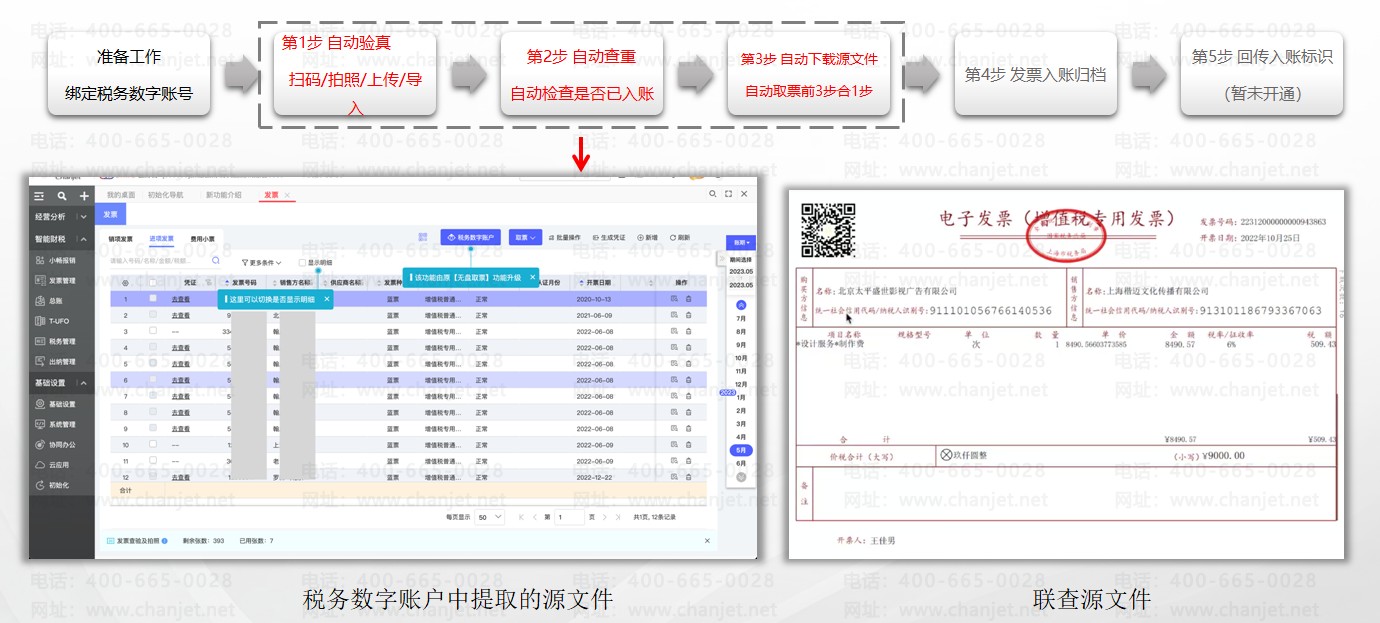This screenshot has height=623, width=1380.
Task: Open the page size dropdown showing 50
Action: pos(490,517)
